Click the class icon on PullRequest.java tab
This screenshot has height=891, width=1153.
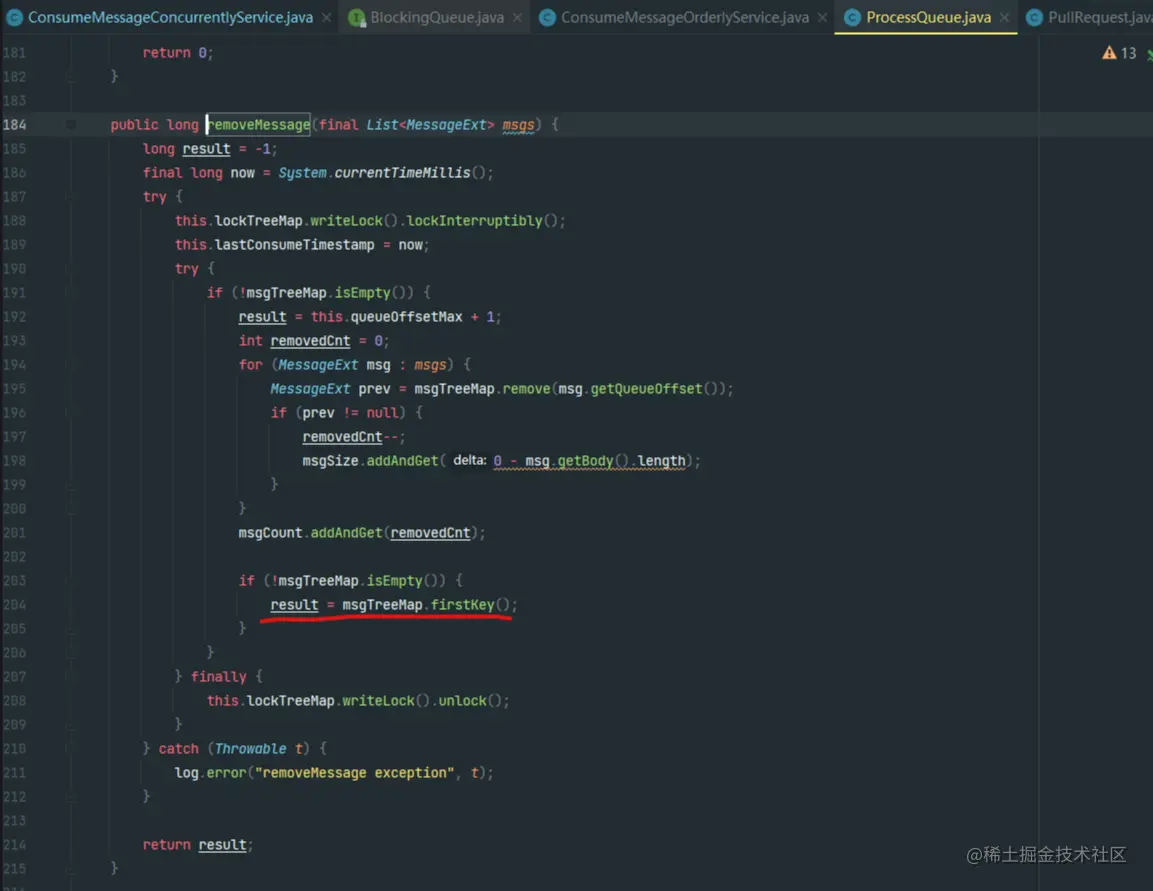[x=1034, y=18]
